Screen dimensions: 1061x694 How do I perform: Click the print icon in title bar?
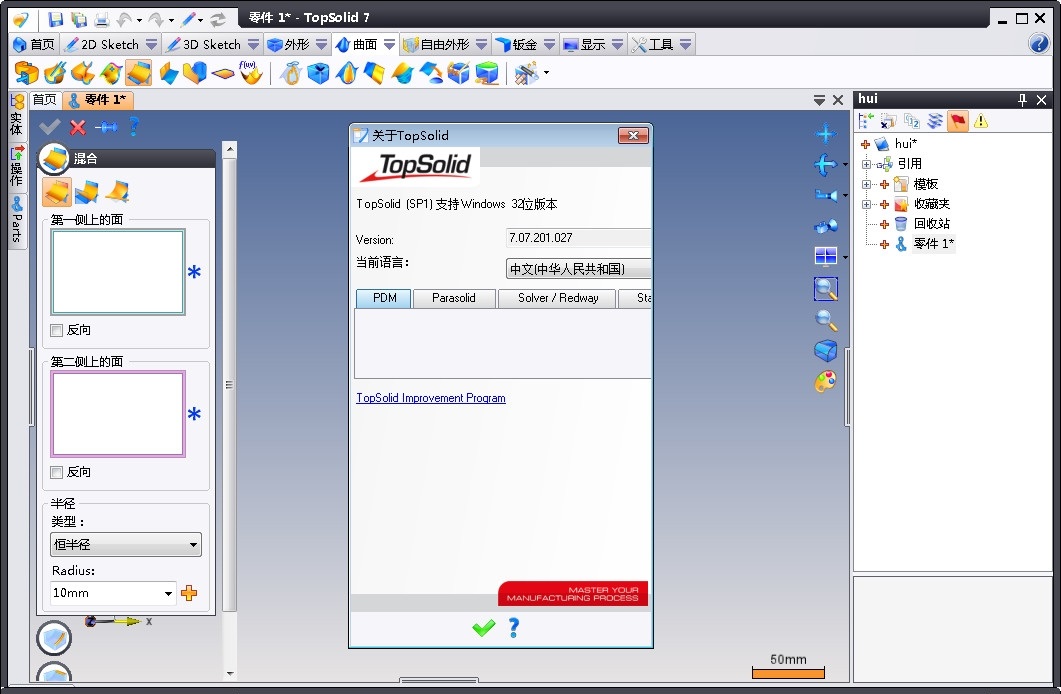[101, 19]
